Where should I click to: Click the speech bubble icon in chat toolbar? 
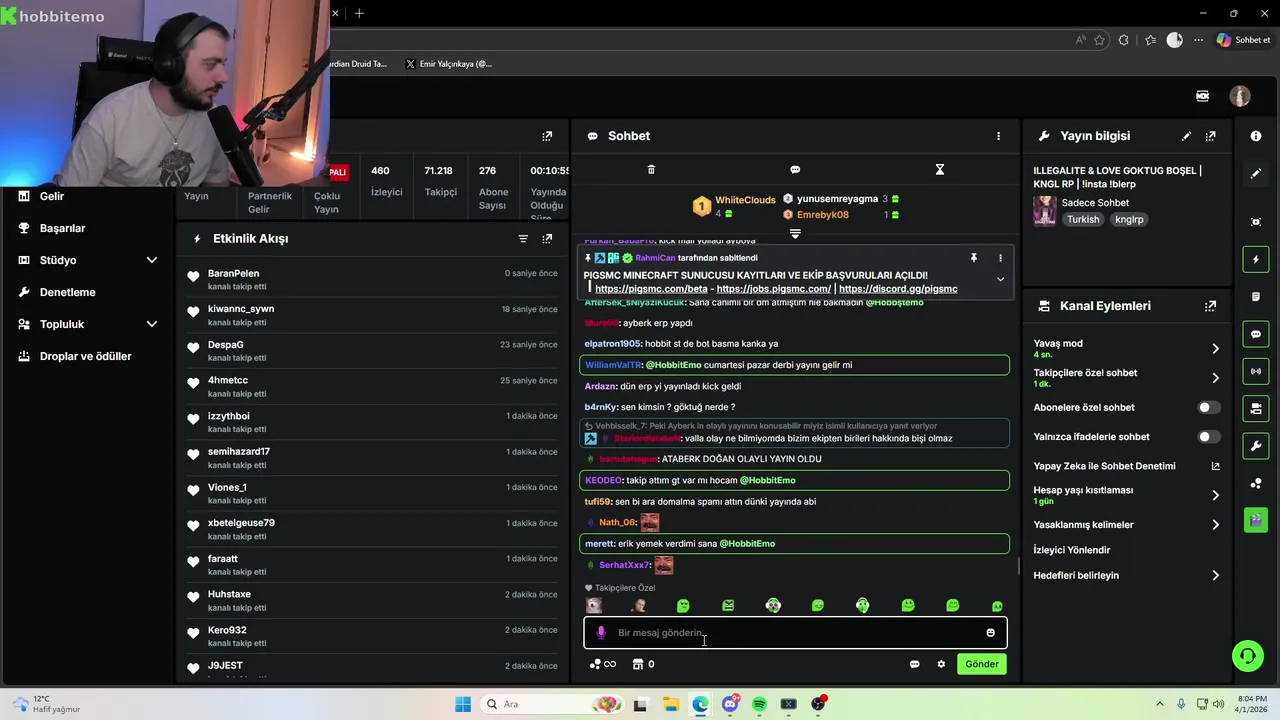coord(795,170)
